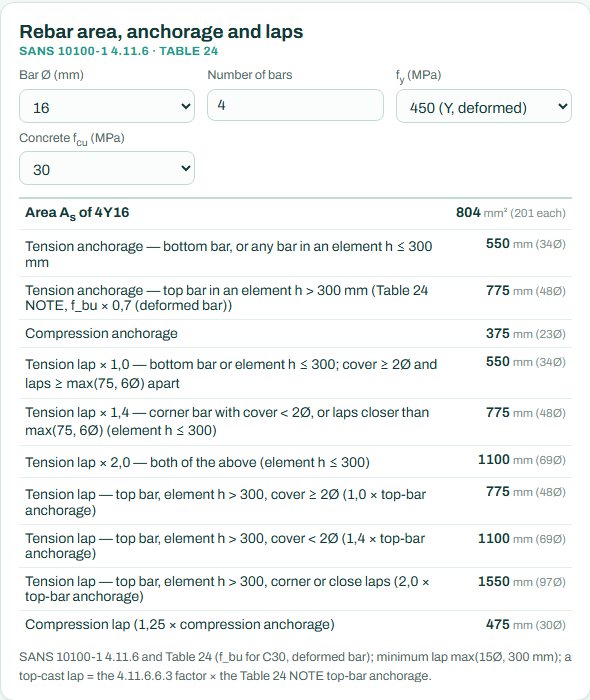The image size is (590, 700).
Task: Open the fy (MPa) steel grade dropdown
Action: coord(484,106)
